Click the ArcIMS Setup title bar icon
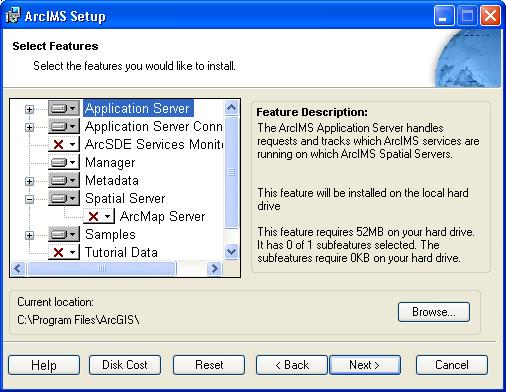Screen dimensions: 506x392 [13, 15]
